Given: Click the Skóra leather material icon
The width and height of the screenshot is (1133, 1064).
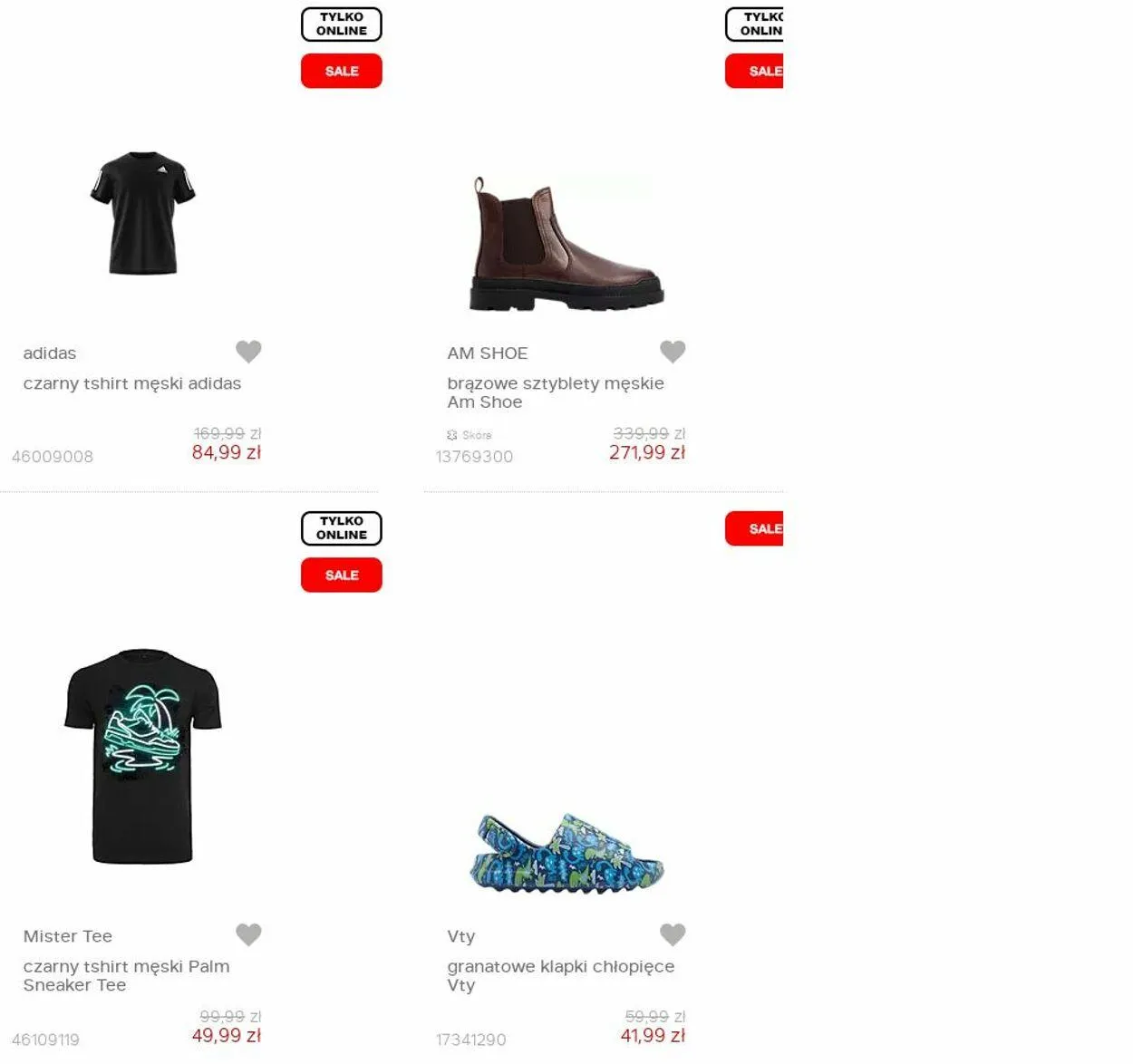Looking at the screenshot, I should click(452, 435).
